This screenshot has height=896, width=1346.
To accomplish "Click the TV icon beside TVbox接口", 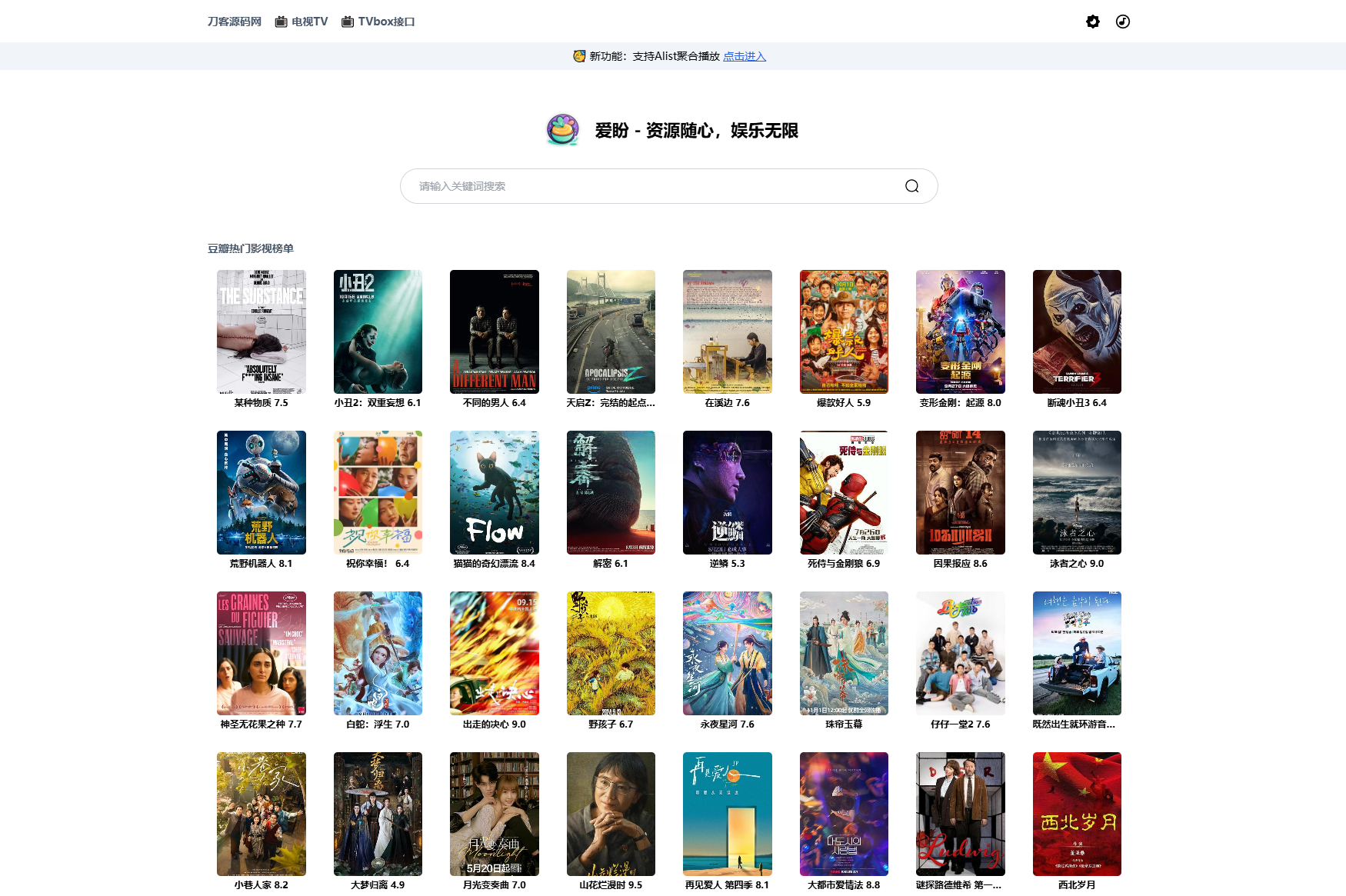I will tap(347, 21).
